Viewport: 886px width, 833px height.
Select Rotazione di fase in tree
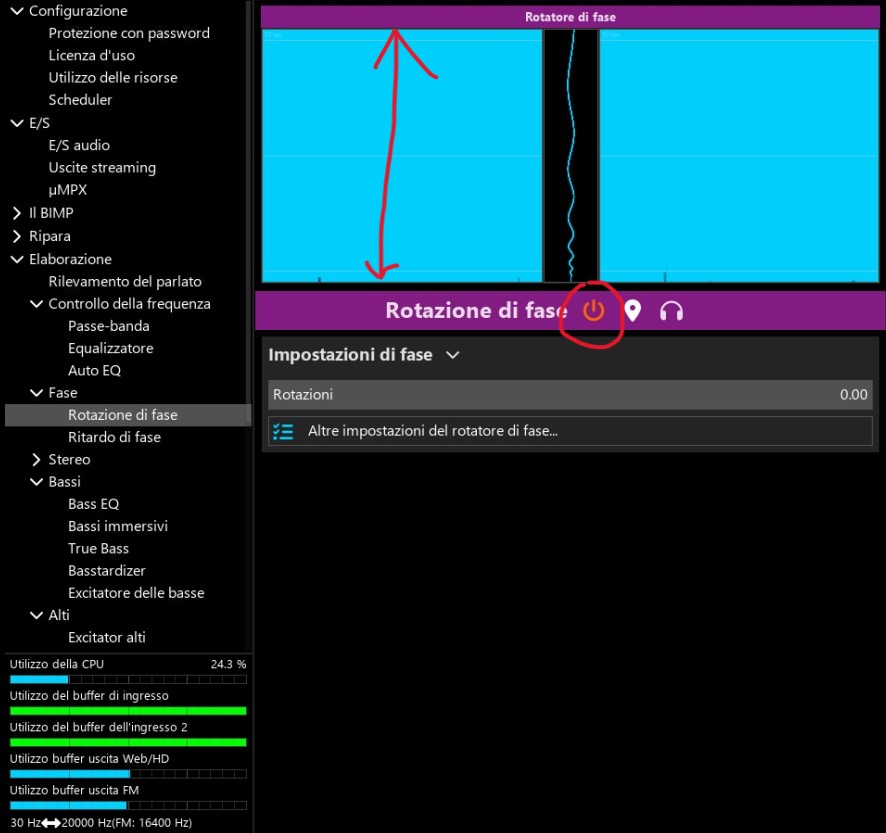pos(123,415)
